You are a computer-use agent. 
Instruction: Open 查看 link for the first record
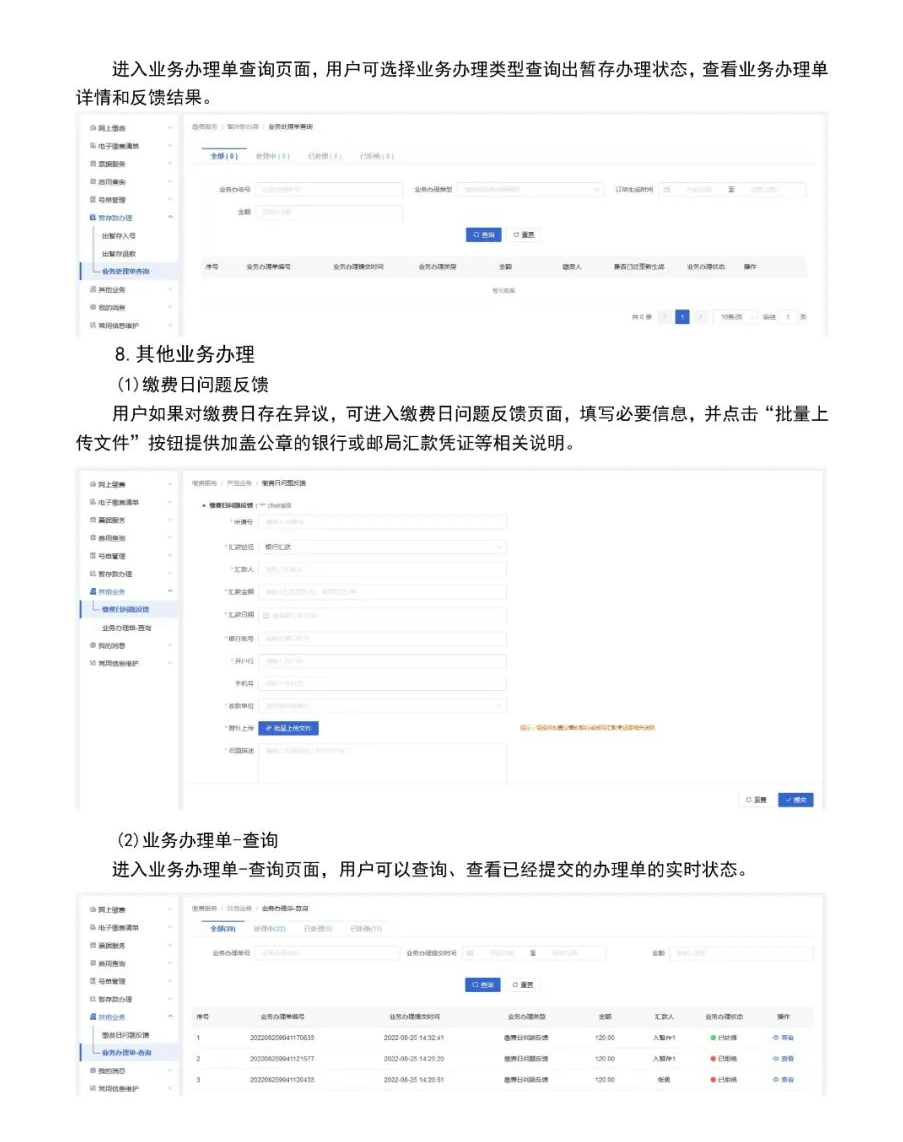(x=784, y=1036)
